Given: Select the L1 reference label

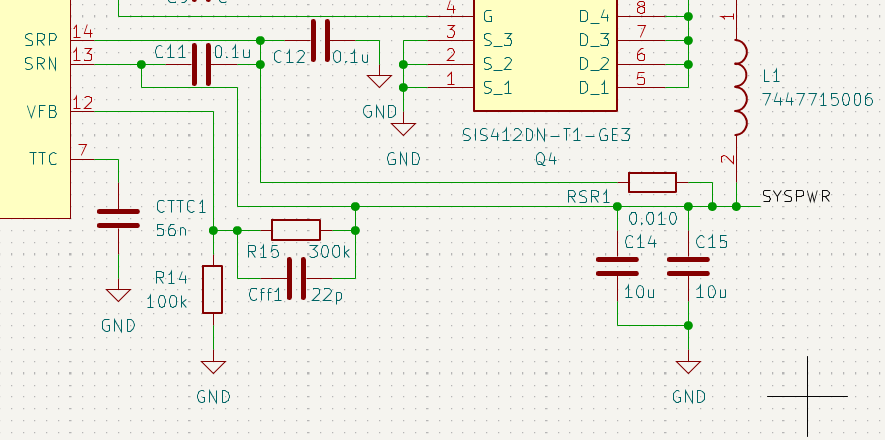Looking at the screenshot, I should (x=771, y=76).
